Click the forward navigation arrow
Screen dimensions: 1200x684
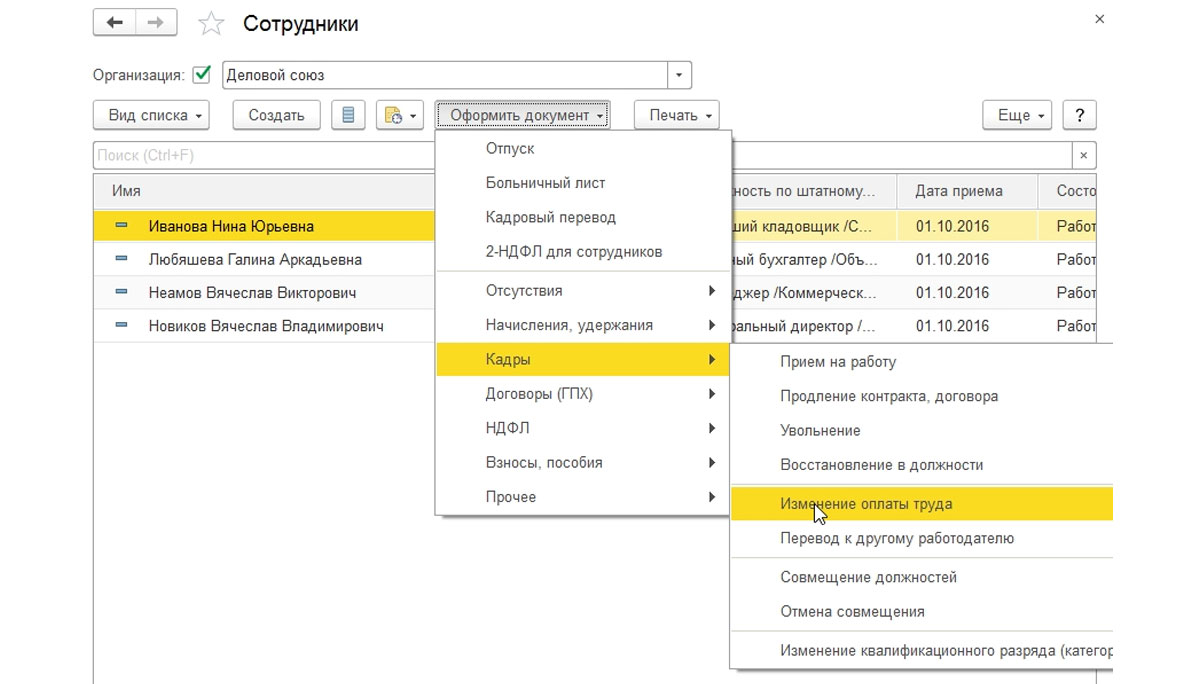[x=156, y=23]
